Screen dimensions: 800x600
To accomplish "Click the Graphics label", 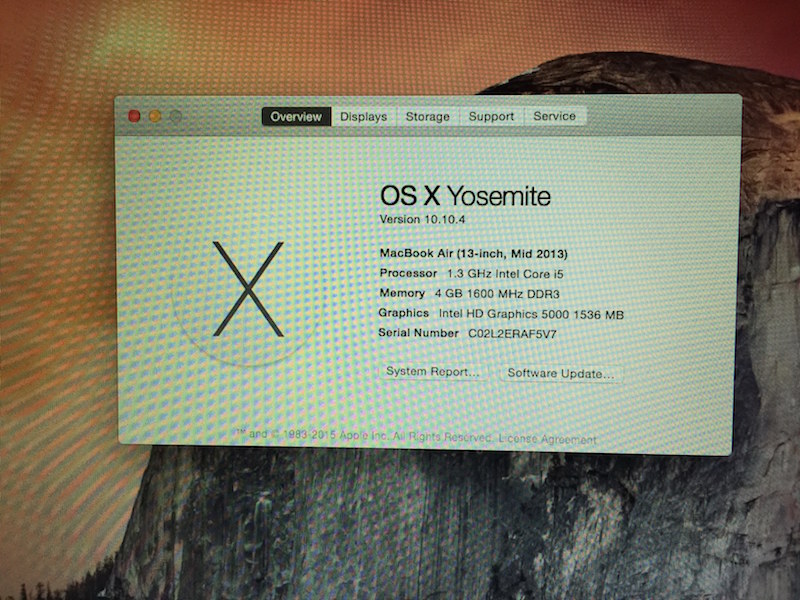I will (x=404, y=313).
